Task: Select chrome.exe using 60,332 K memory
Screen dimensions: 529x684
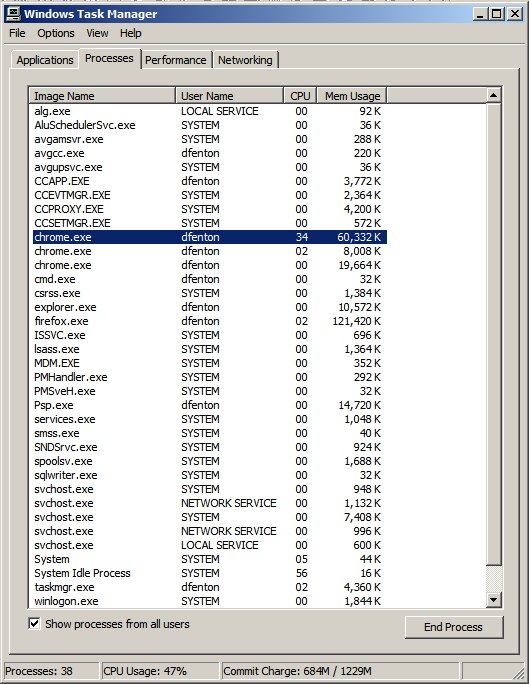Action: (210, 237)
